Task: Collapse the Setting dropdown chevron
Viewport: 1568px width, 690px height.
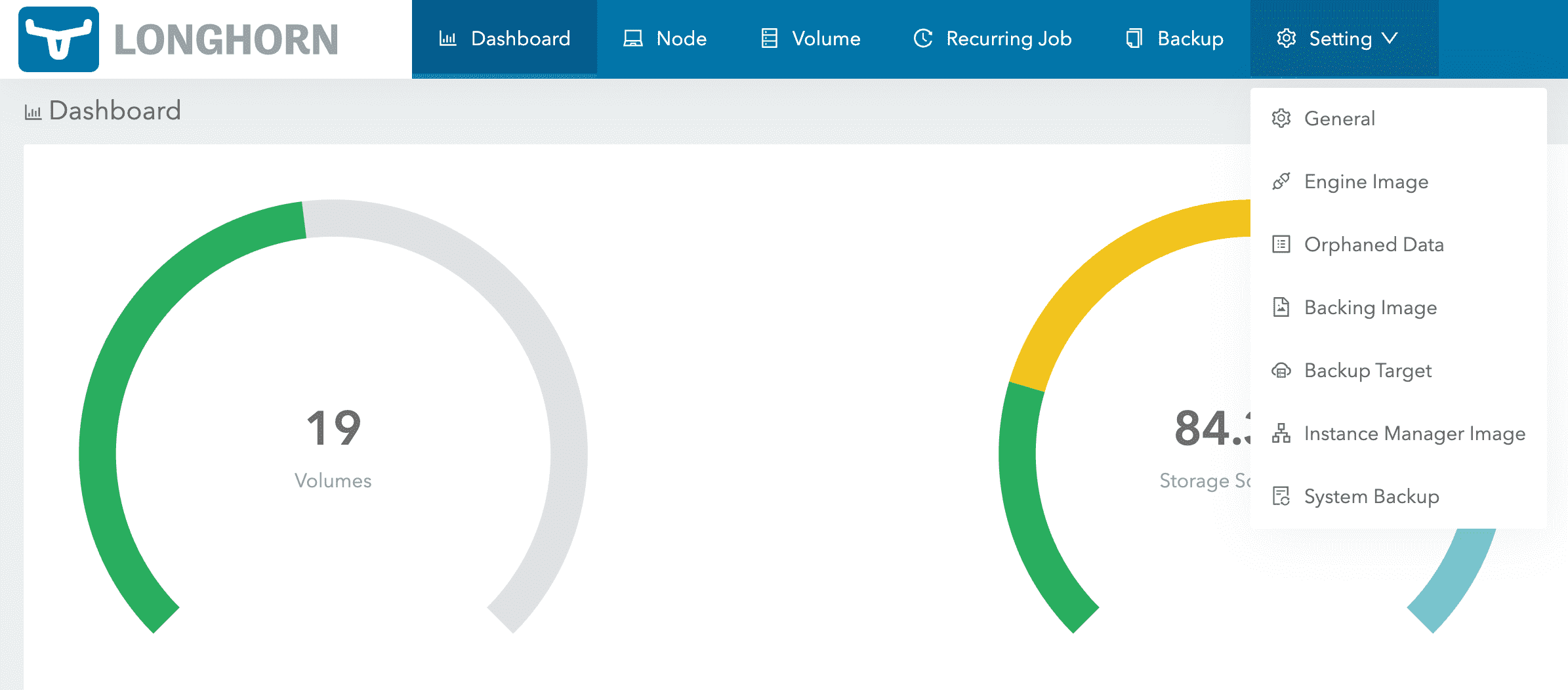Action: pos(1390,39)
